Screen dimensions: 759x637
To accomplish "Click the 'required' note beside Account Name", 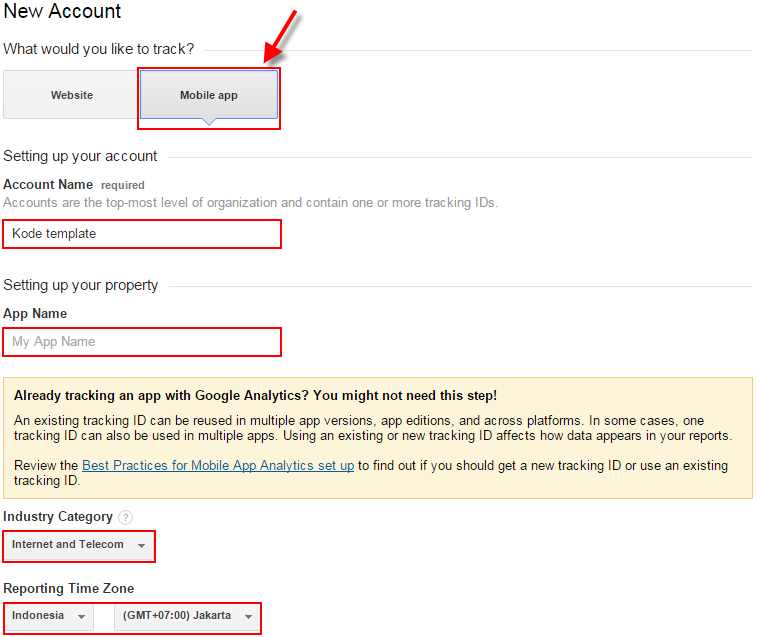I will [x=123, y=185].
